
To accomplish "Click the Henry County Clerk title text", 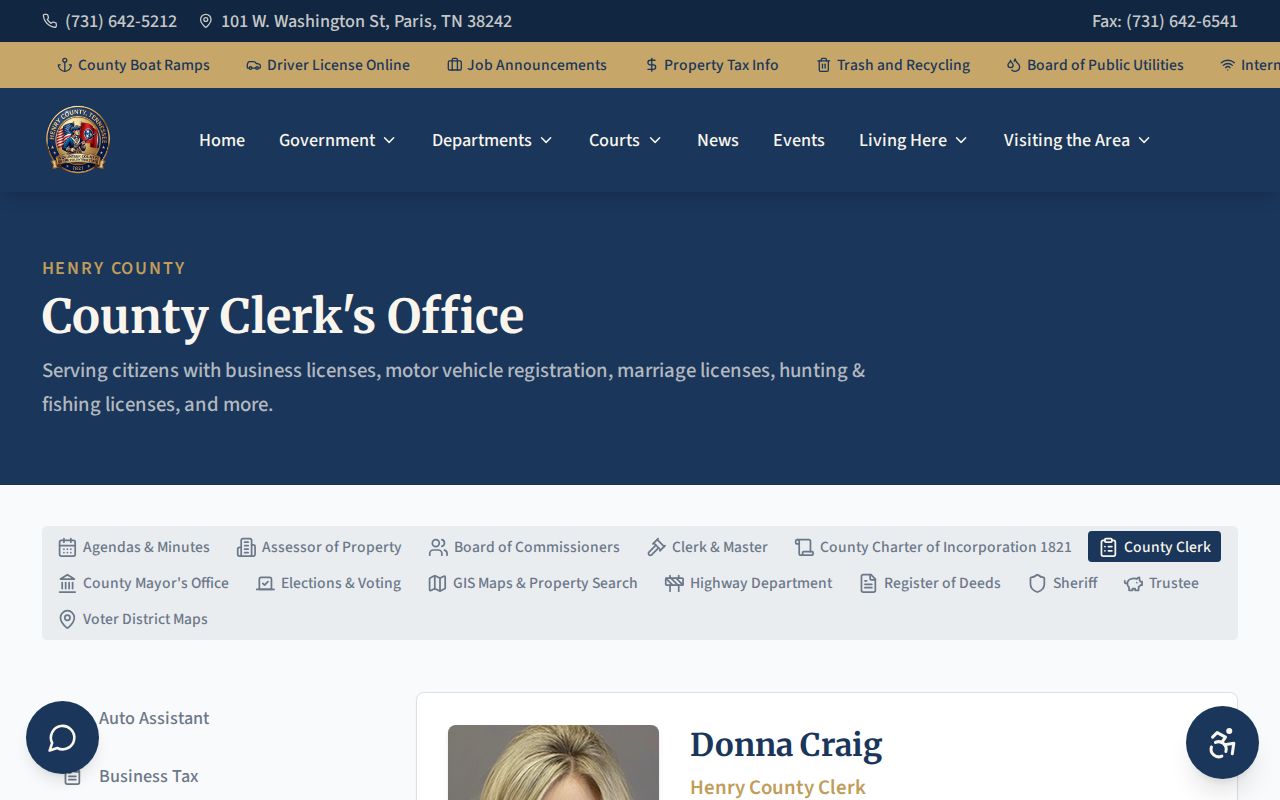I will point(778,787).
